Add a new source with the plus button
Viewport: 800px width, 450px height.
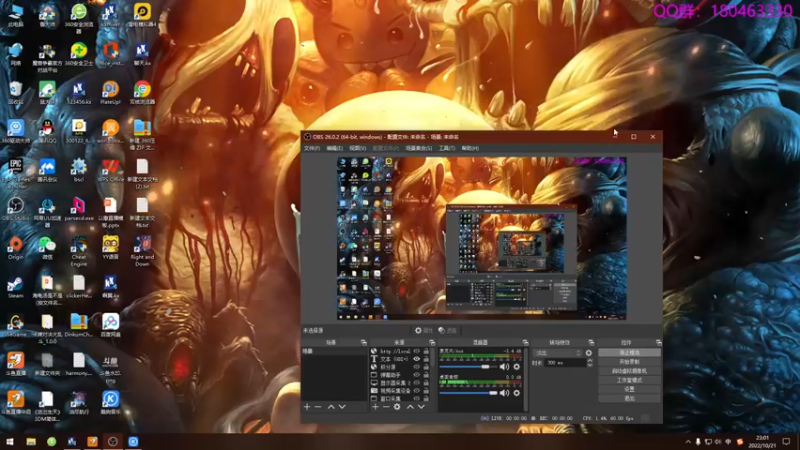point(375,407)
